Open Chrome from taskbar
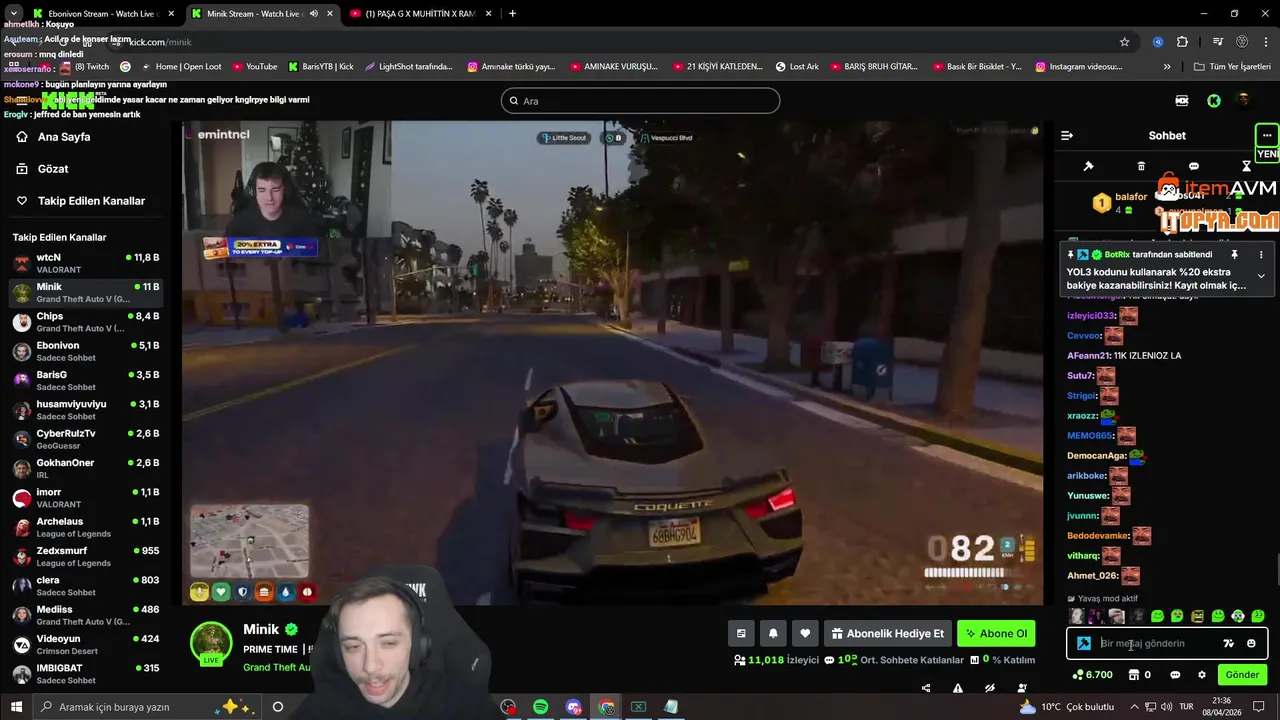 tap(606, 707)
